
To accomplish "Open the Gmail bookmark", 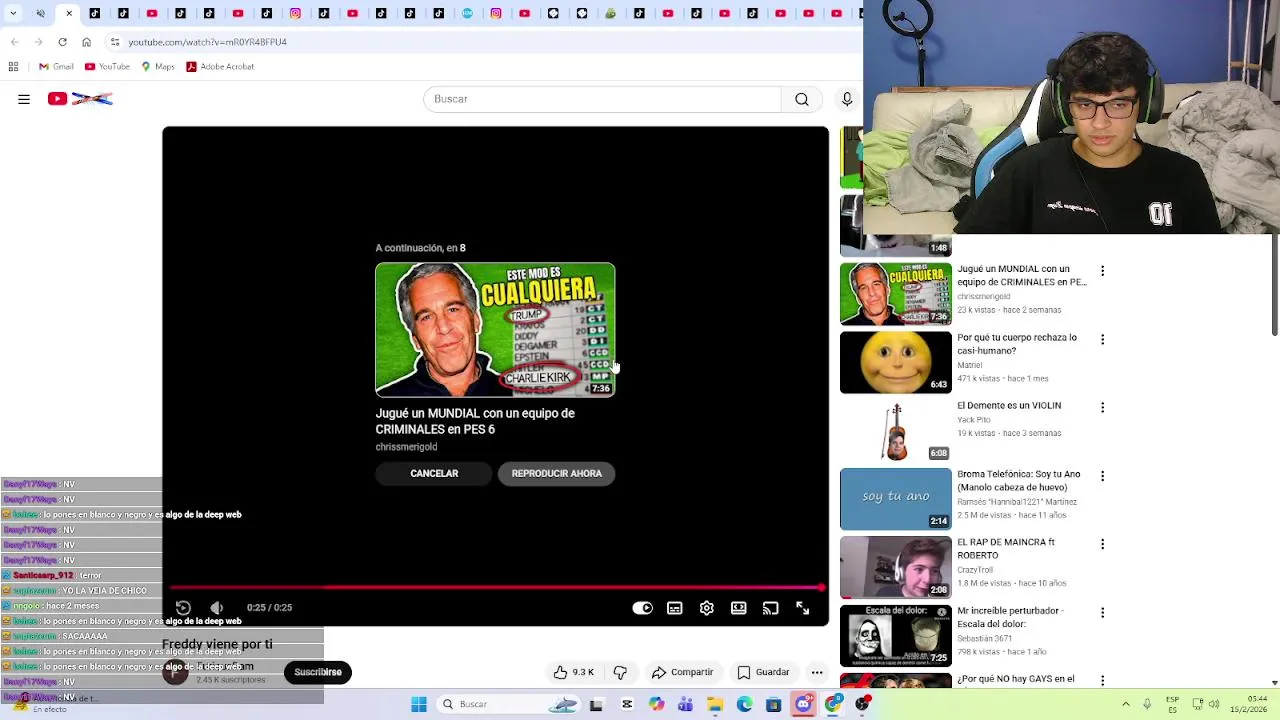I will tap(56, 67).
